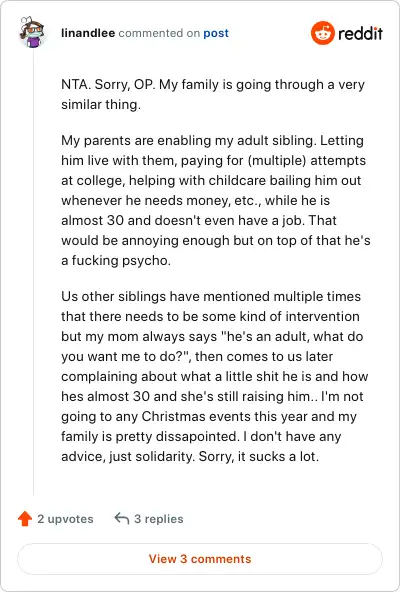Open the "3 replies" label
This screenshot has width=400, height=592.
(x=159, y=519)
